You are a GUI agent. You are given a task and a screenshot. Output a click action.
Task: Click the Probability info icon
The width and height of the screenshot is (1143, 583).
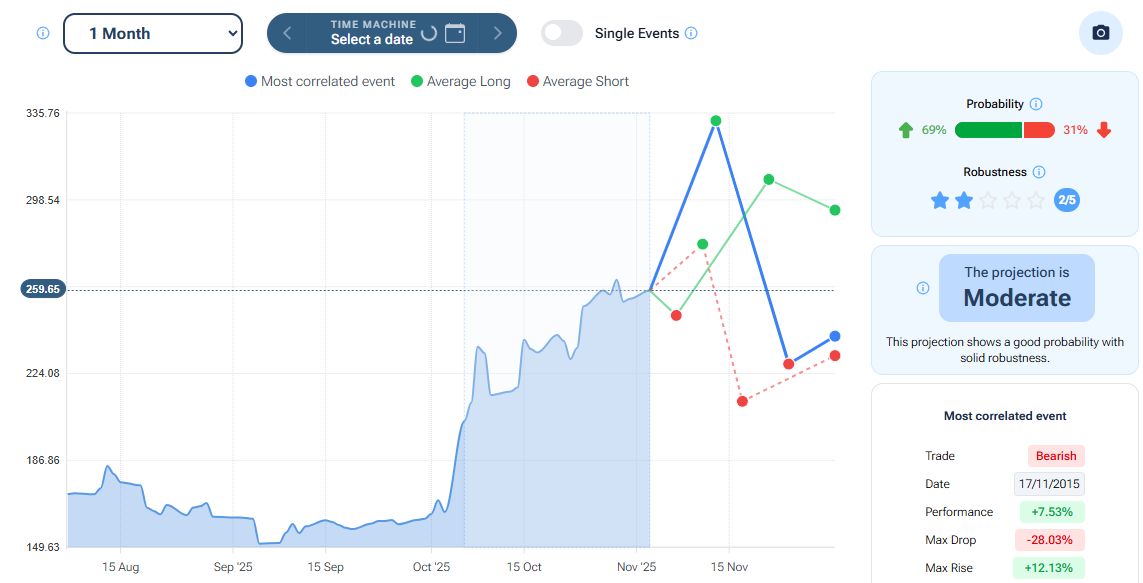[x=1036, y=104]
